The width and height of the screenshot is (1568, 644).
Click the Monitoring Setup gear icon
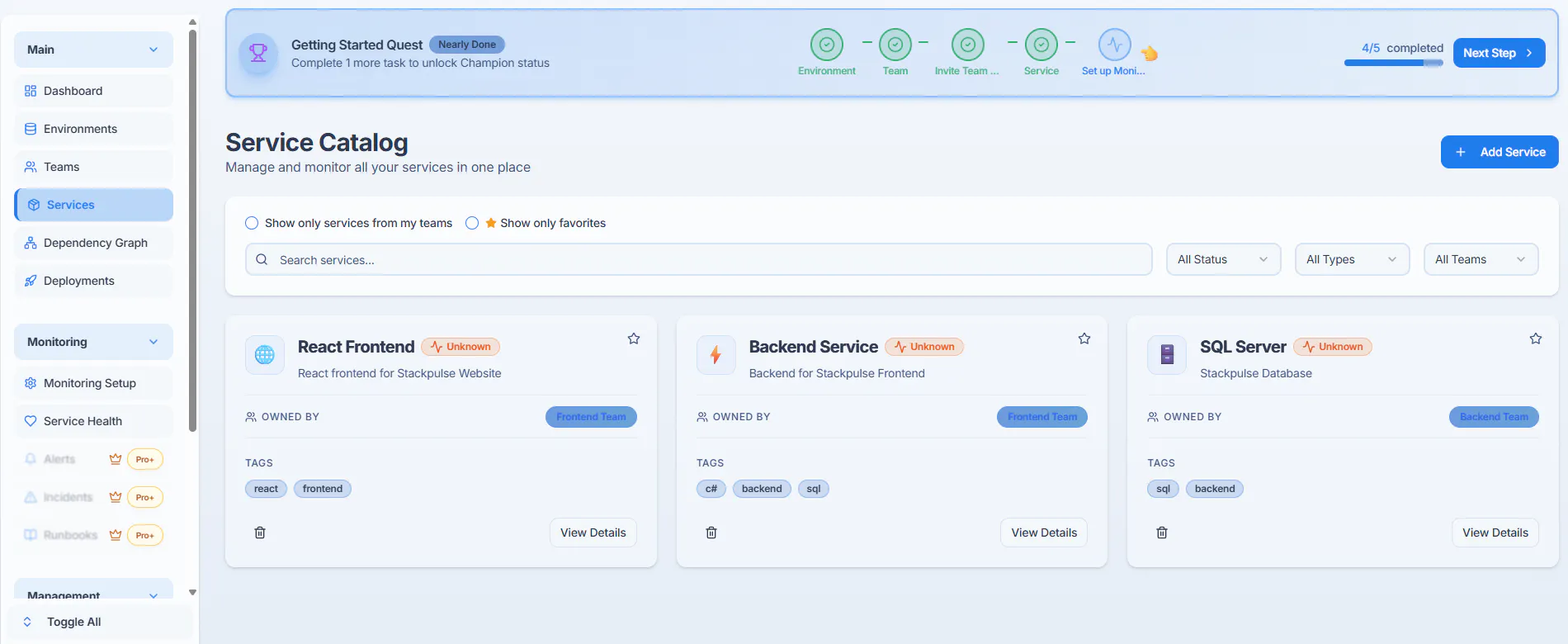[31, 383]
